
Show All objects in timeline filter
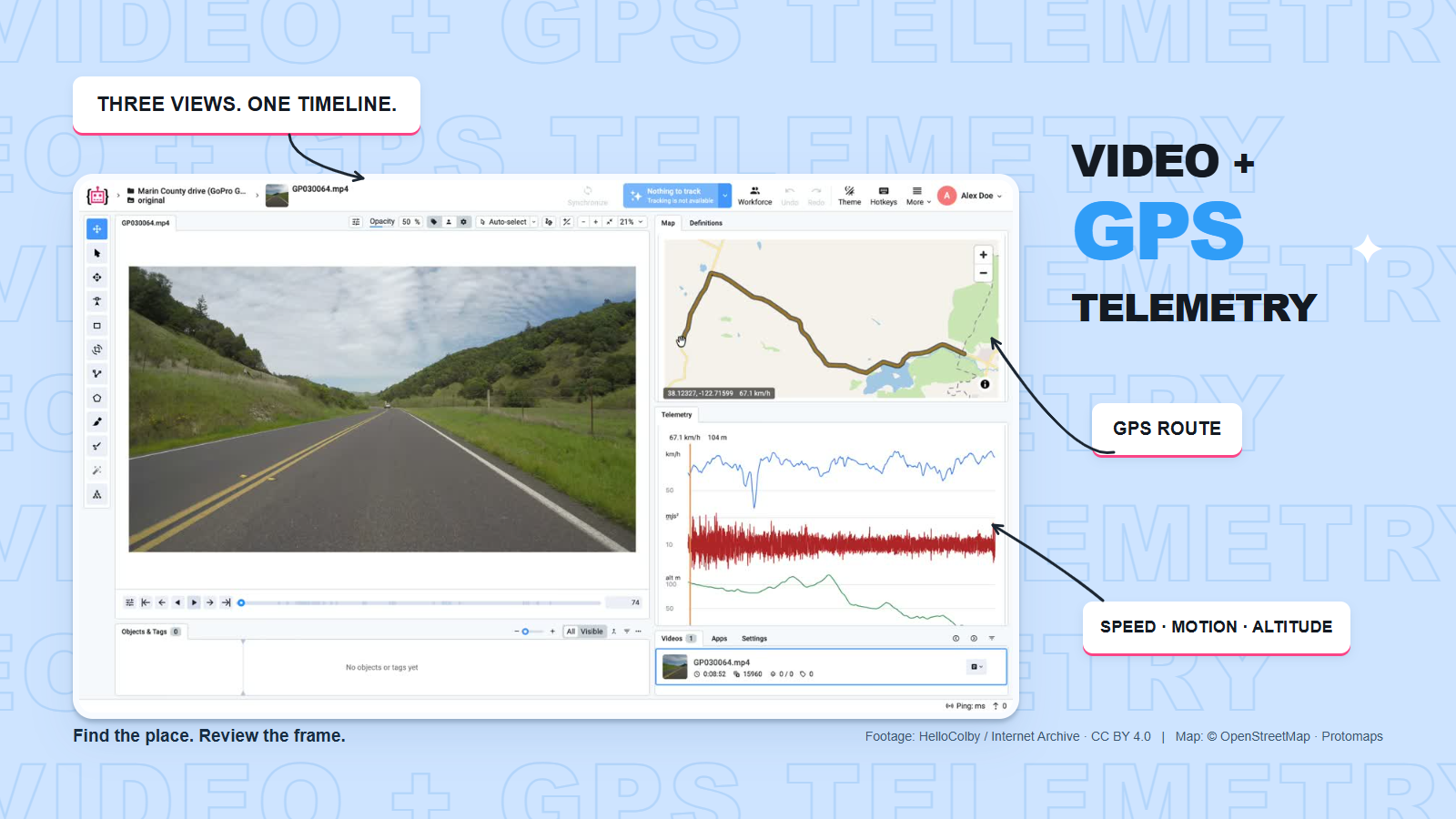point(571,632)
